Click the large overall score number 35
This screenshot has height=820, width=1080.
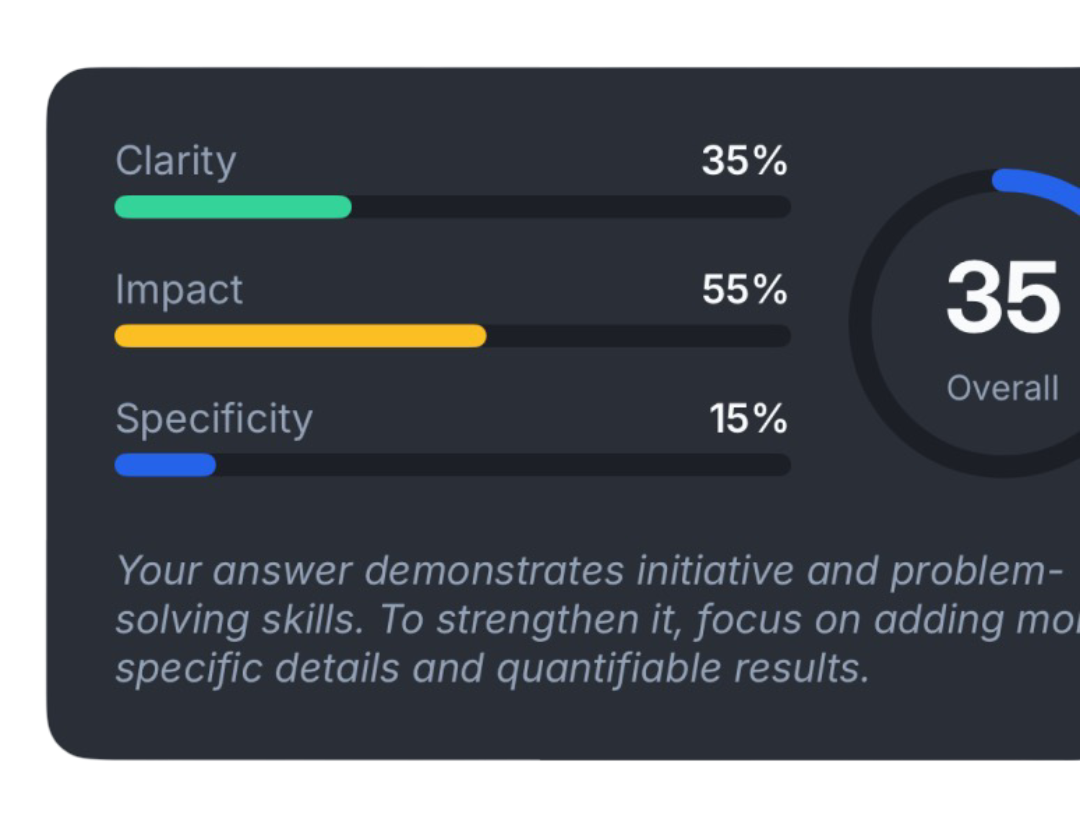coord(1003,298)
